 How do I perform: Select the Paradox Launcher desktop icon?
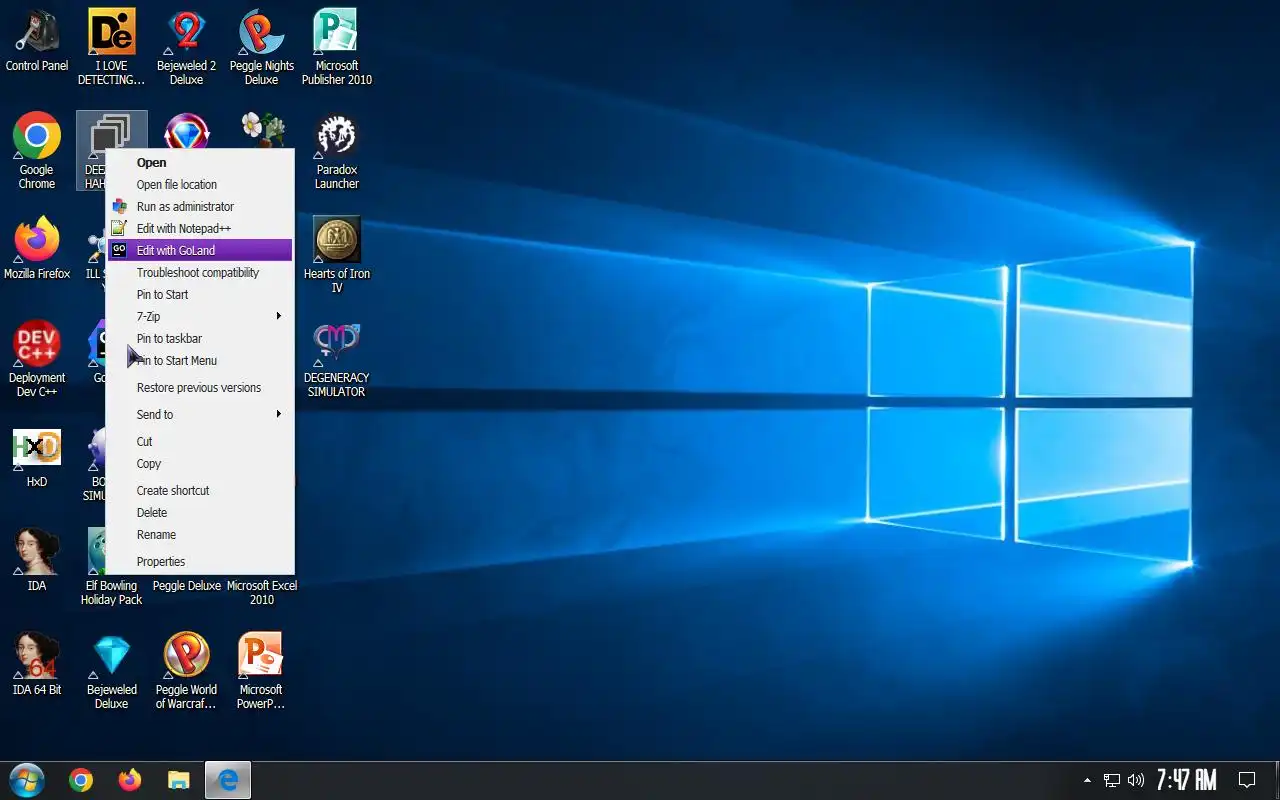click(337, 151)
